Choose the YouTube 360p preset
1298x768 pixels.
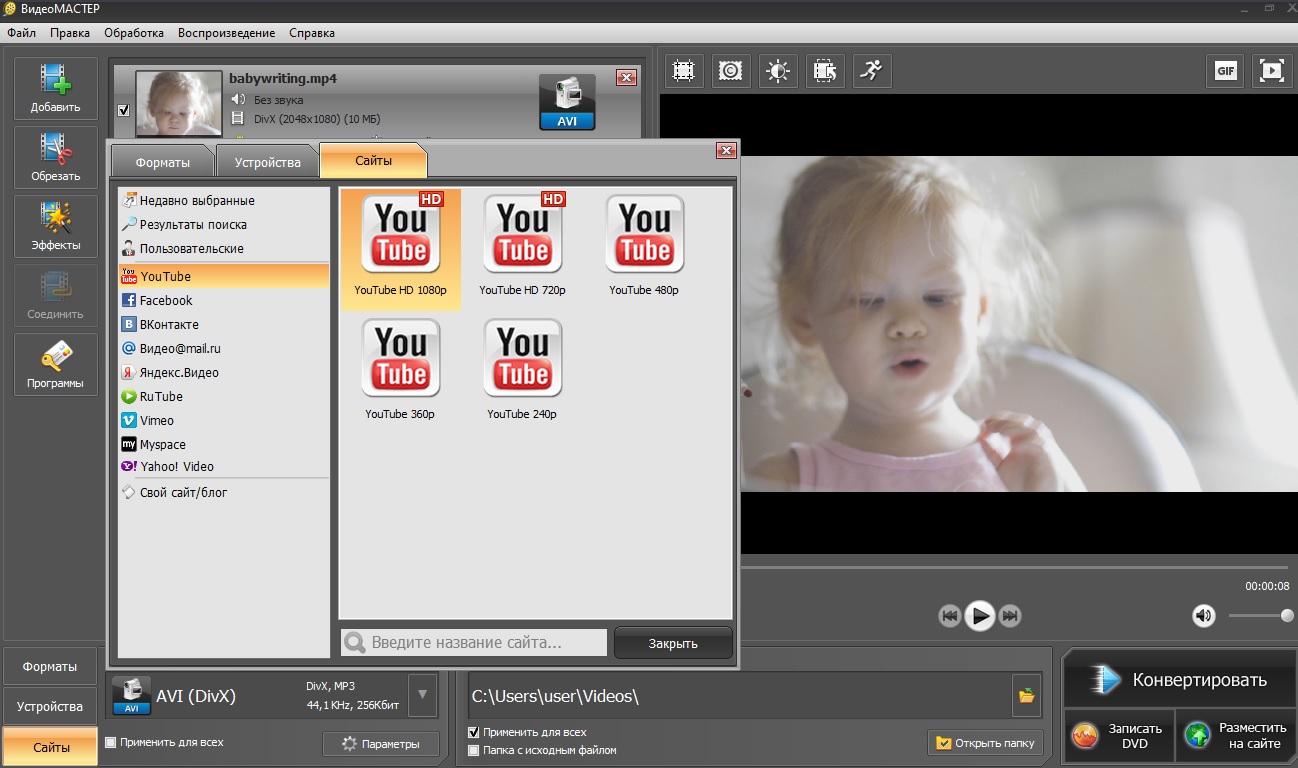(401, 371)
